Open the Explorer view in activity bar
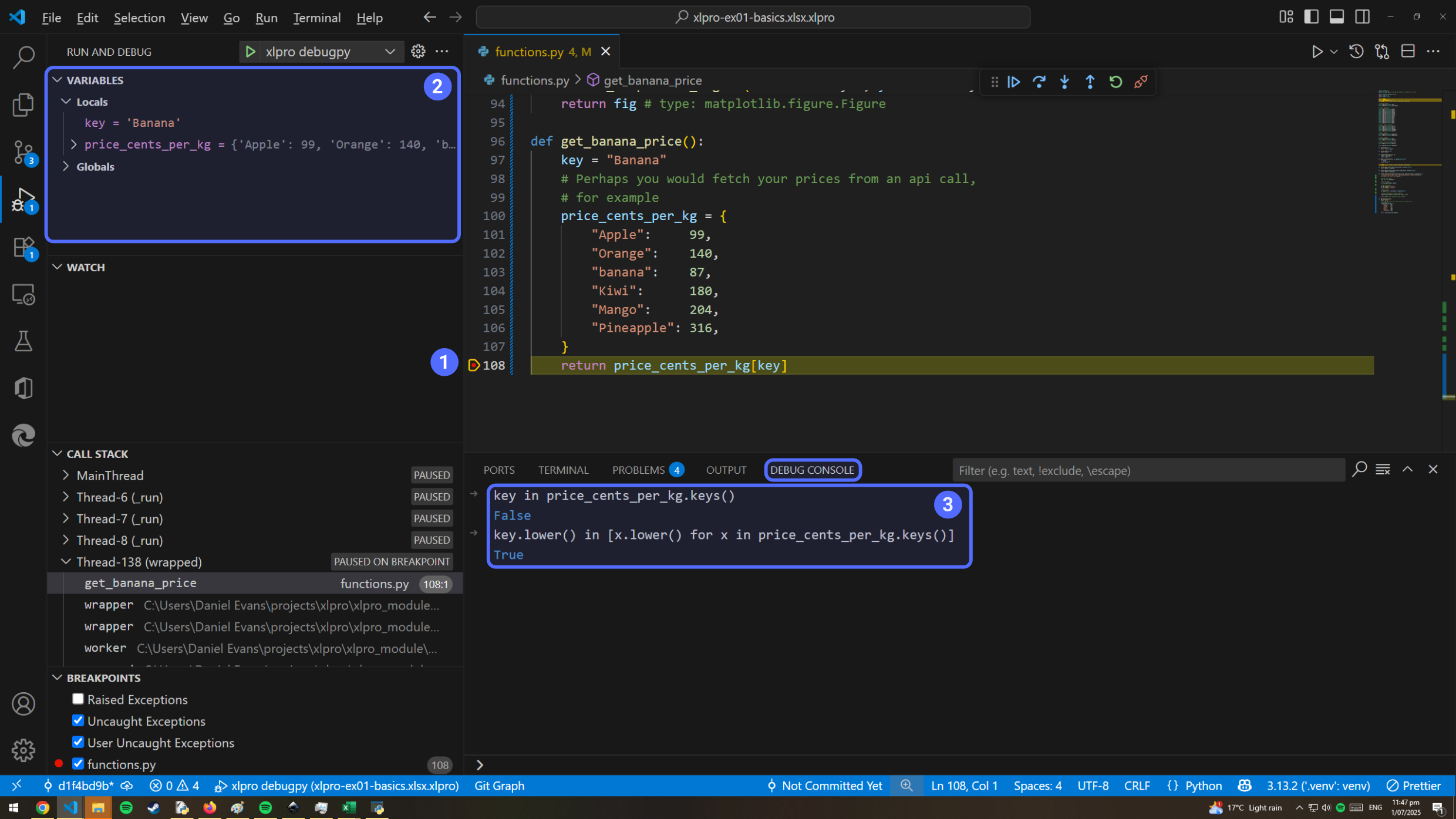 (x=23, y=105)
